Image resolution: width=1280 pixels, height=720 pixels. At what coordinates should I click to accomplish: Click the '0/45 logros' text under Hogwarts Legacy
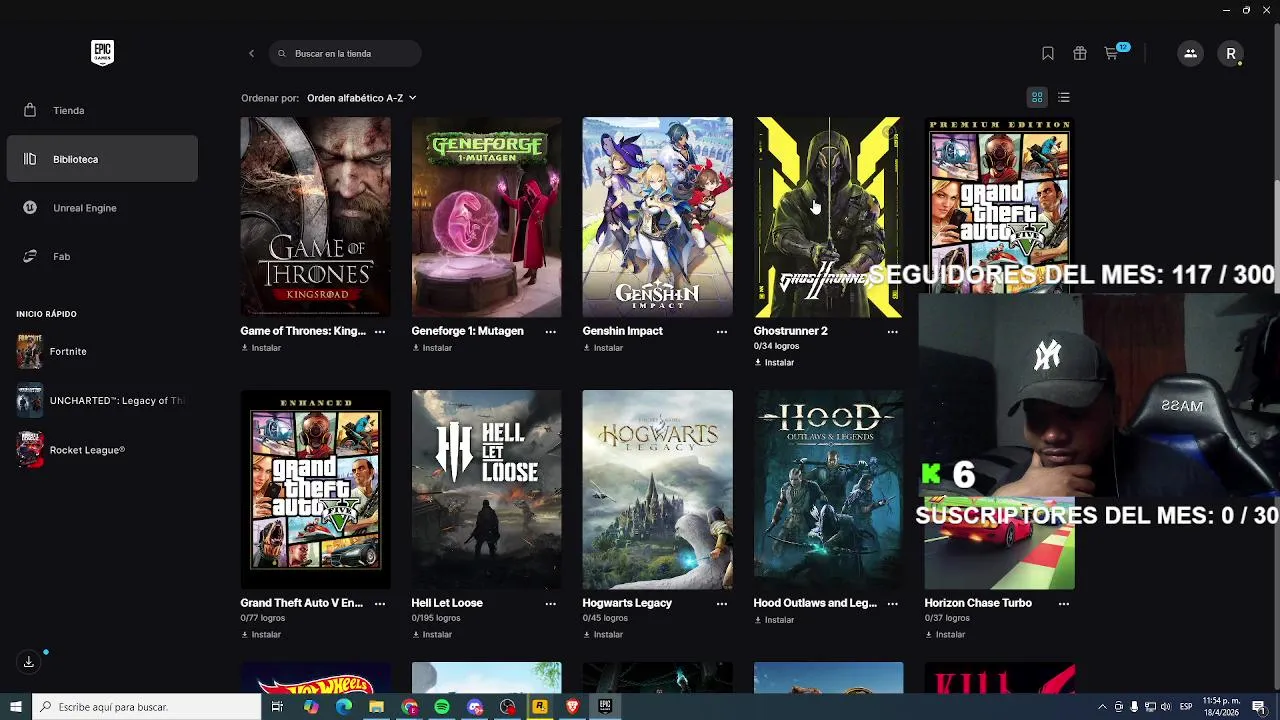[605, 618]
